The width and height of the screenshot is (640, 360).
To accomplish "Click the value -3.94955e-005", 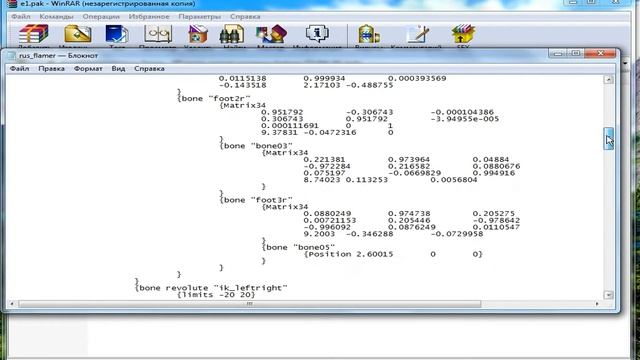I will 464,119.
